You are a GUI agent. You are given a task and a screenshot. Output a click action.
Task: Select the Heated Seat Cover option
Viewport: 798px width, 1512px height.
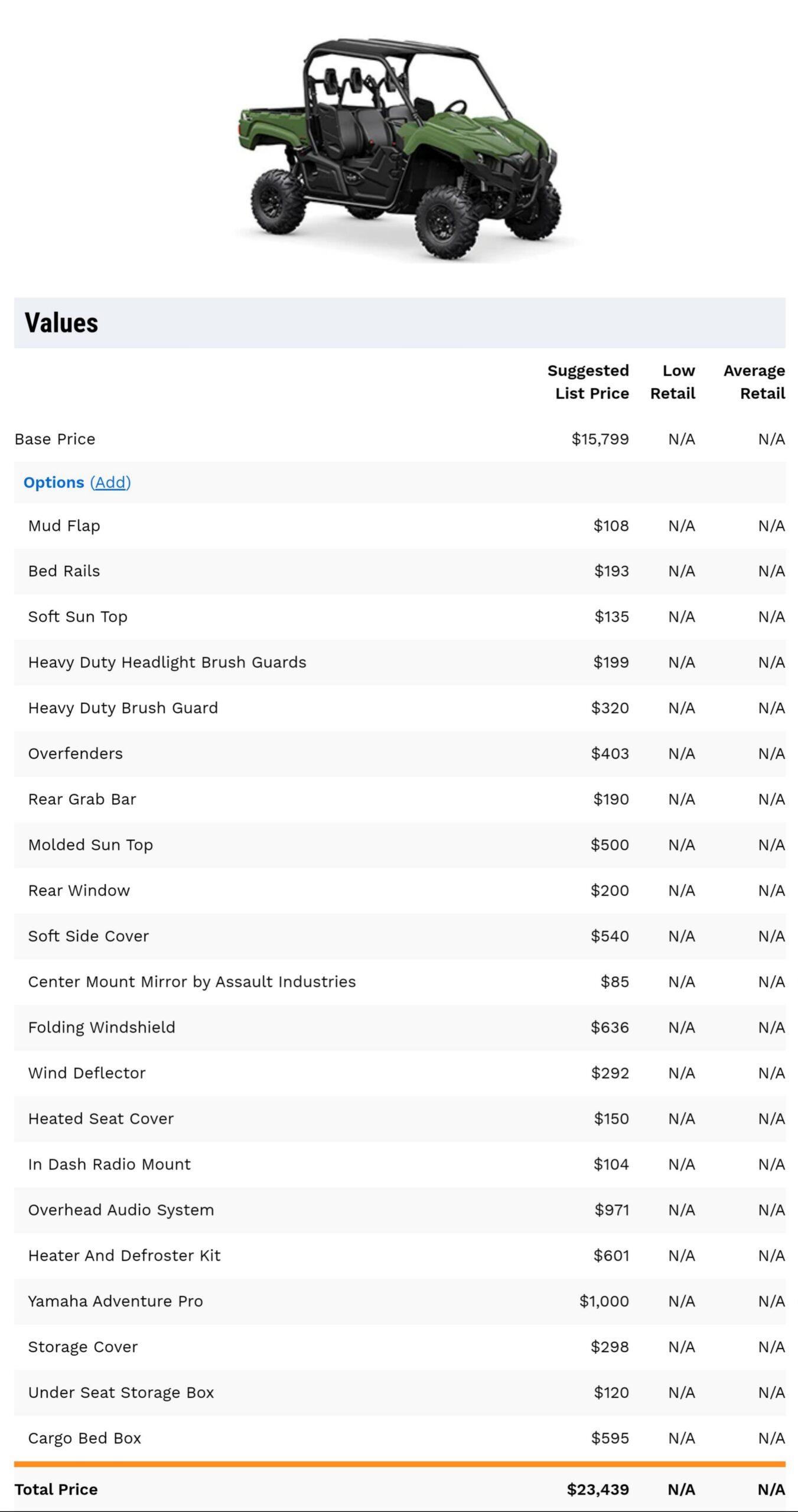click(x=100, y=1118)
